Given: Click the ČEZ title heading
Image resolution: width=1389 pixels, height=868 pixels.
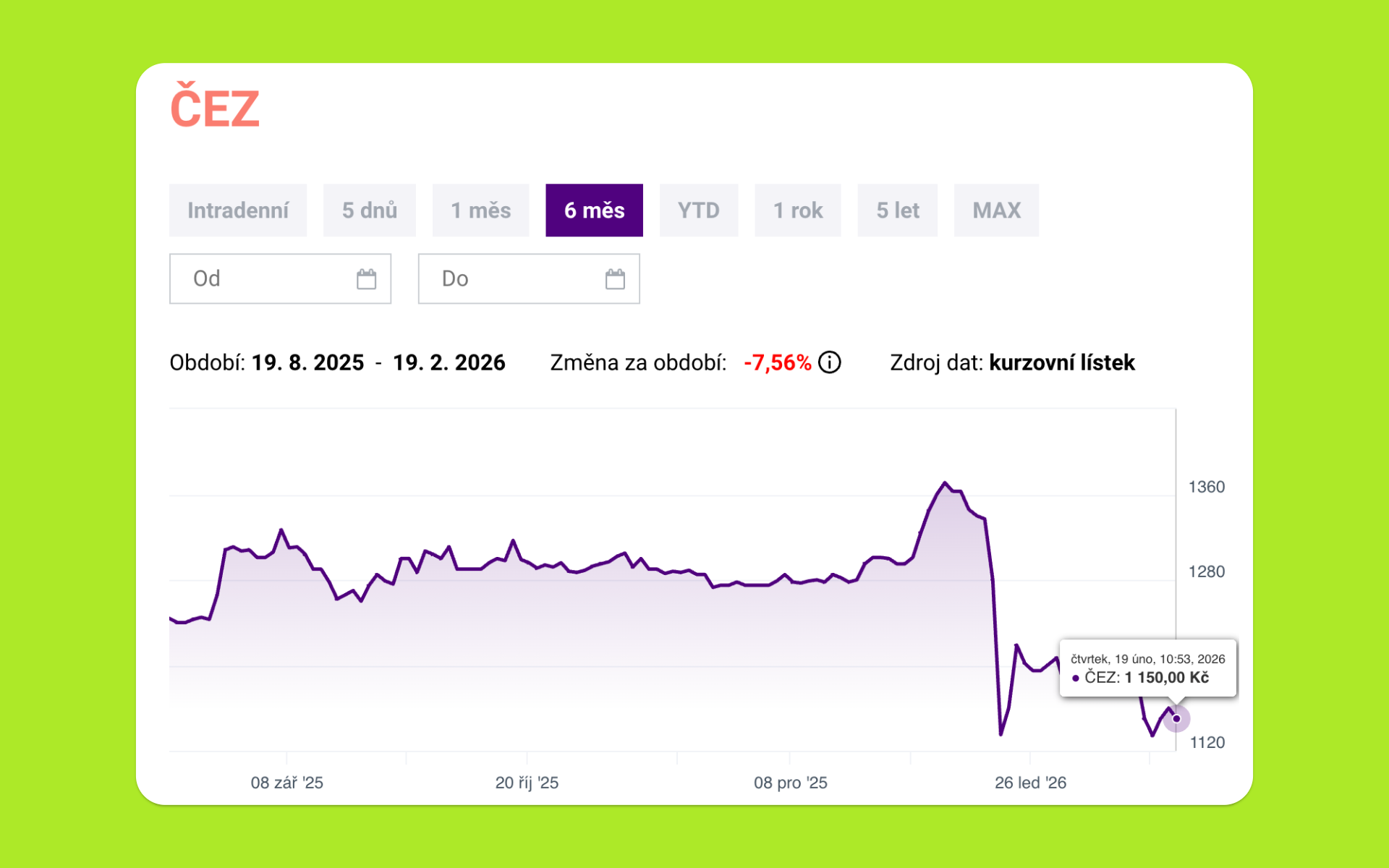Looking at the screenshot, I should [215, 109].
